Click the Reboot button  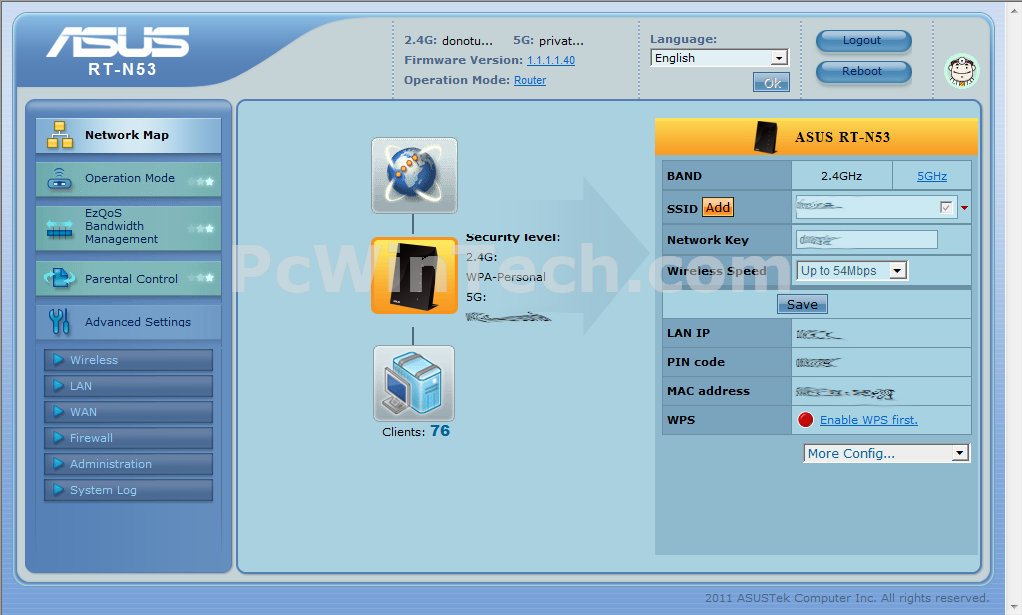[x=864, y=71]
